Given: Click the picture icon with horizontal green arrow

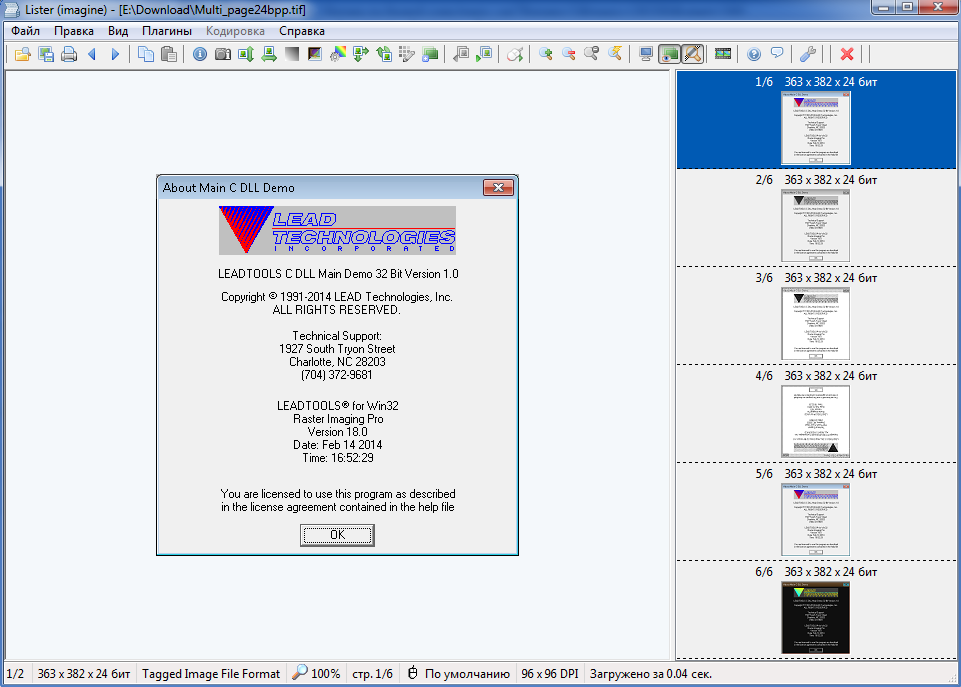Looking at the screenshot, I should click(269, 55).
